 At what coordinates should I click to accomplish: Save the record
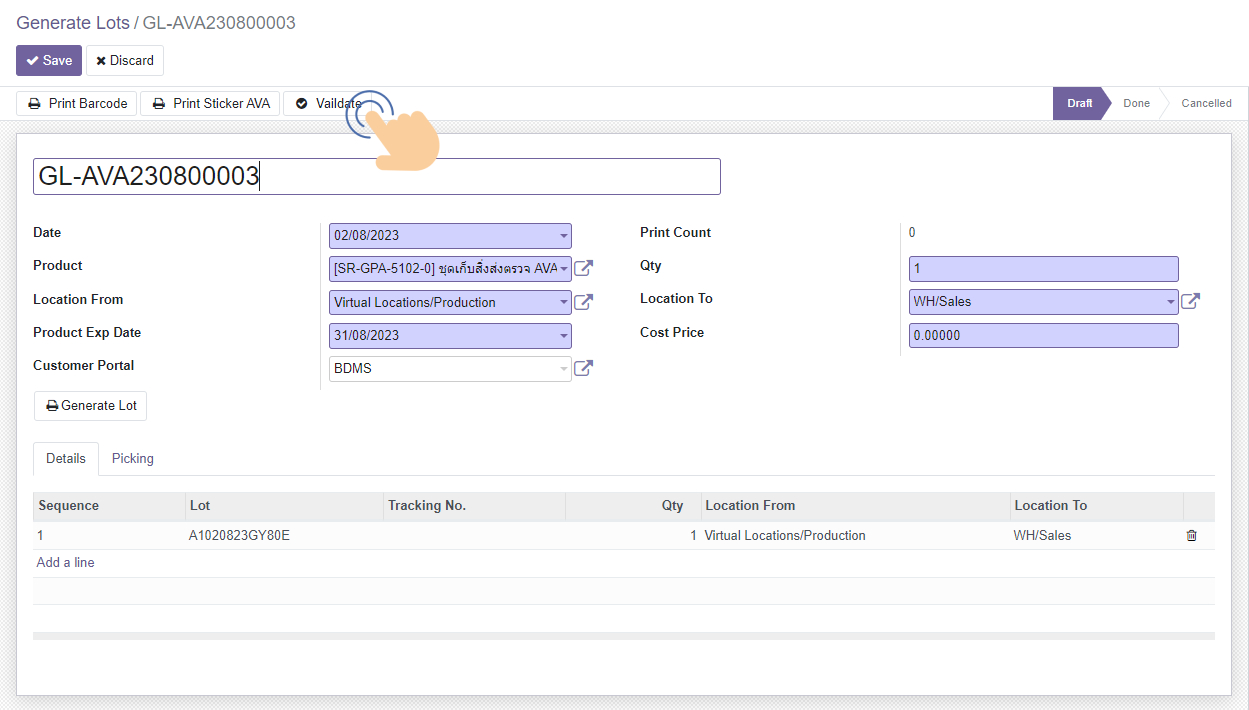click(49, 61)
